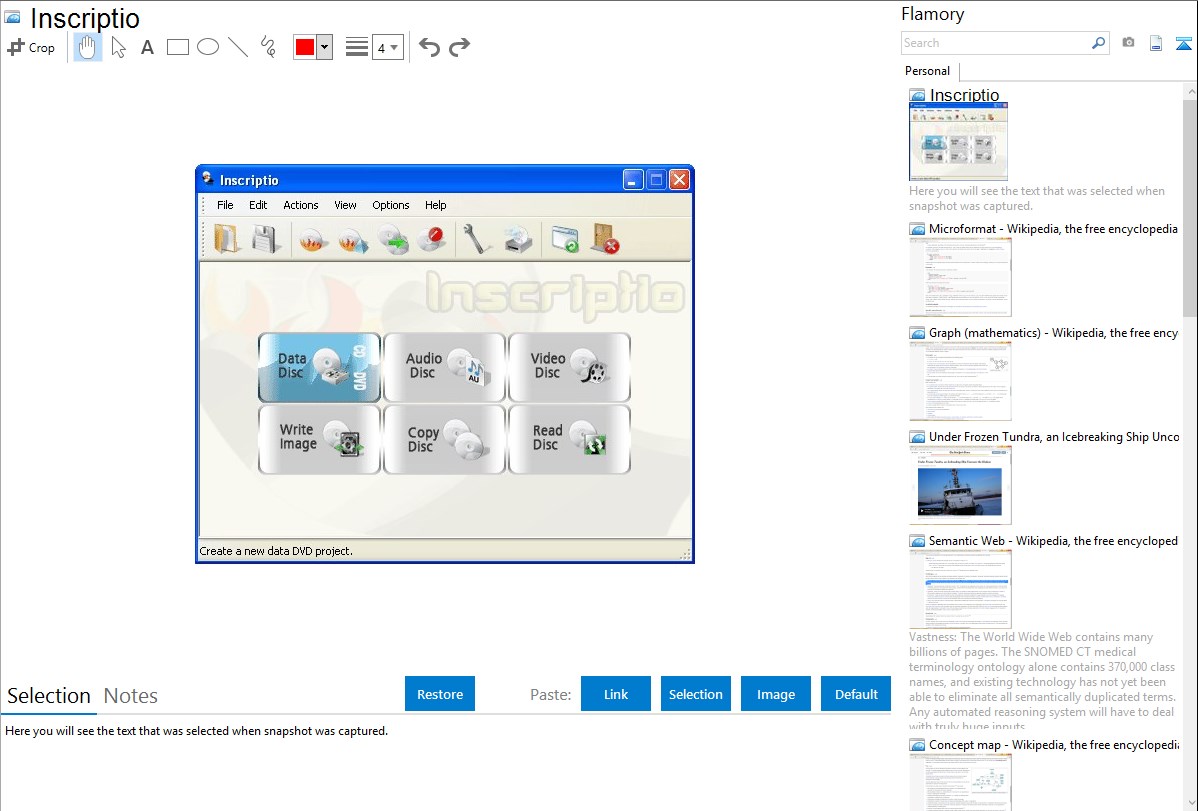Select the Video Disc project tile
The image size is (1198, 811).
[x=569, y=368]
